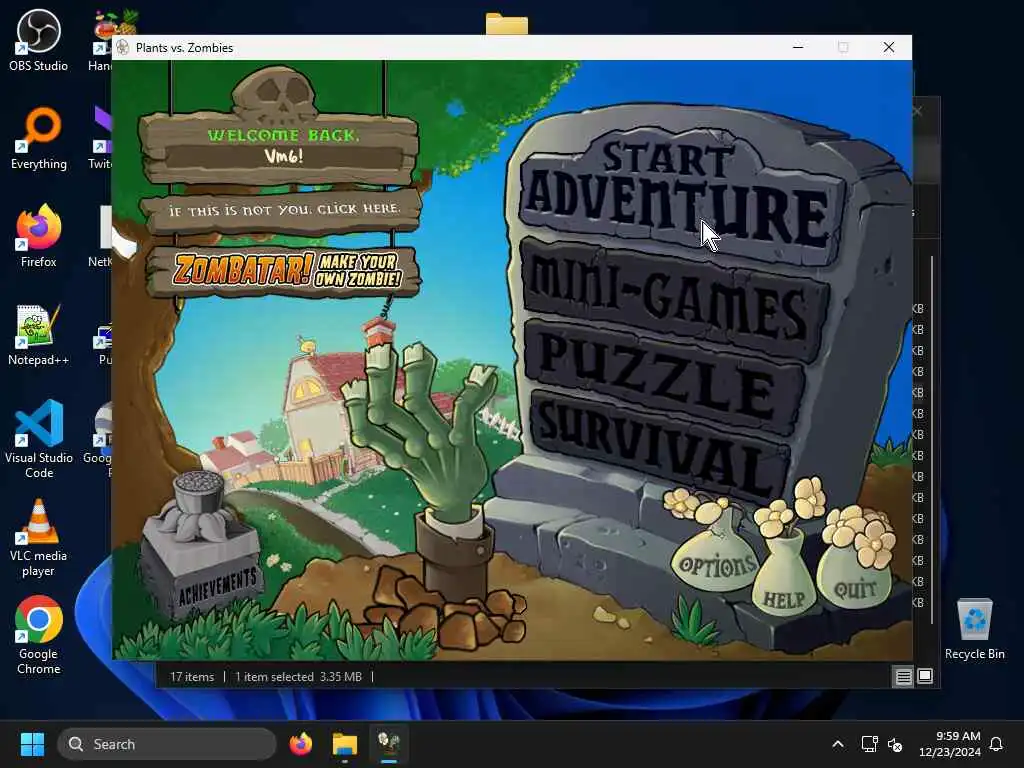
Task: Click Plants vs. Zombies taskbar icon
Action: click(x=389, y=744)
